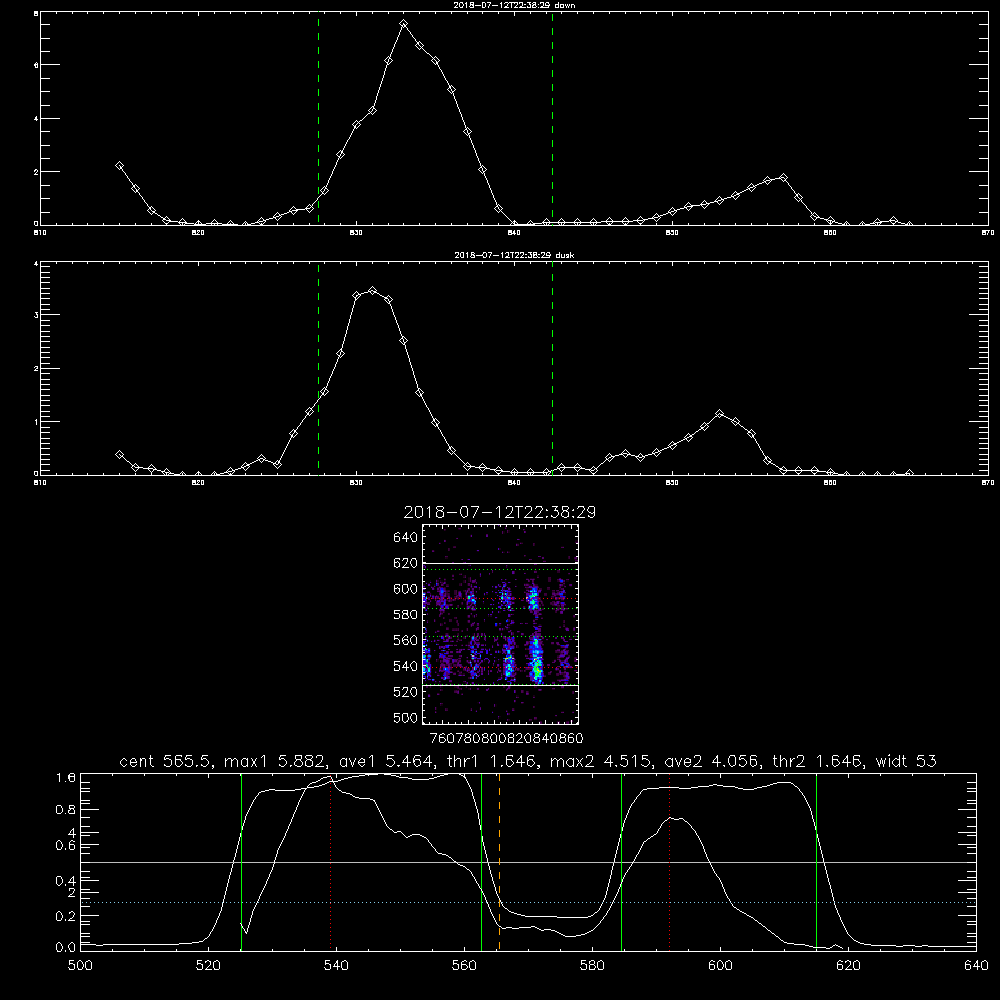
Task: Click the '600' x-axis label of bottom plot
Action: coord(720,966)
